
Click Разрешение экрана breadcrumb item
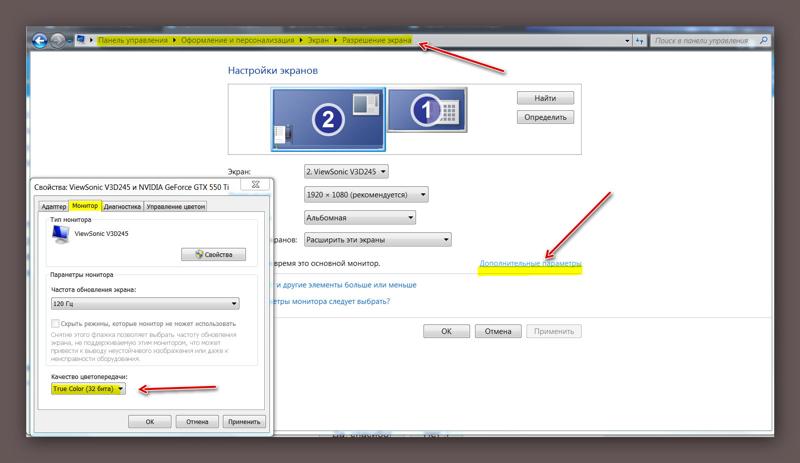click(x=377, y=40)
